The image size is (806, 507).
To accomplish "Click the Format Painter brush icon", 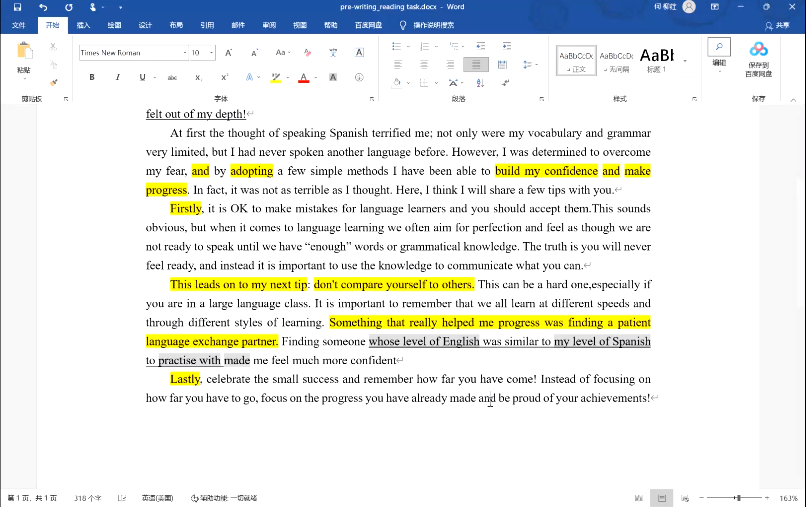I will (x=54, y=82).
